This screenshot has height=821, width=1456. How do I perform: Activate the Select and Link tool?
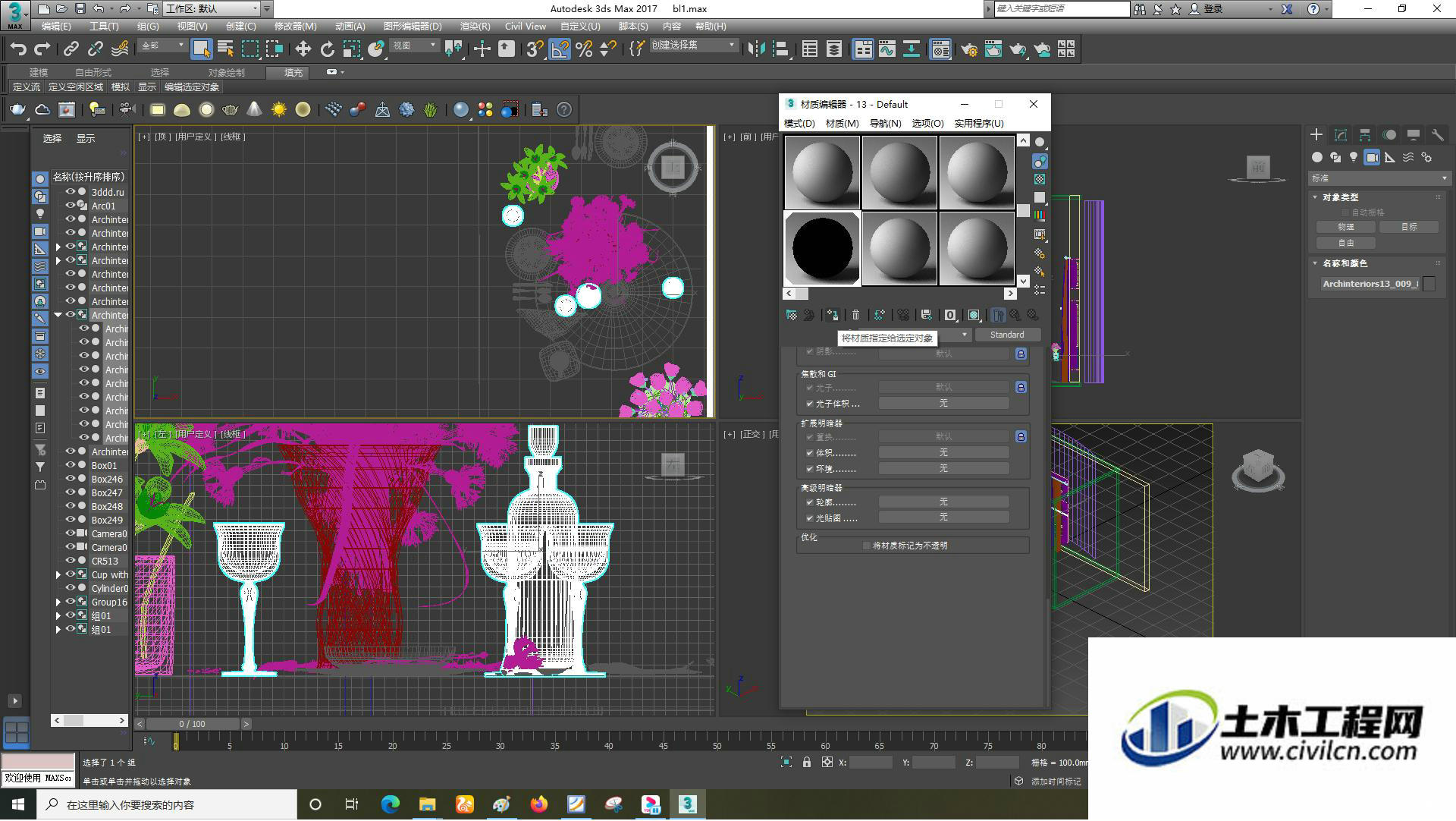click(71, 49)
